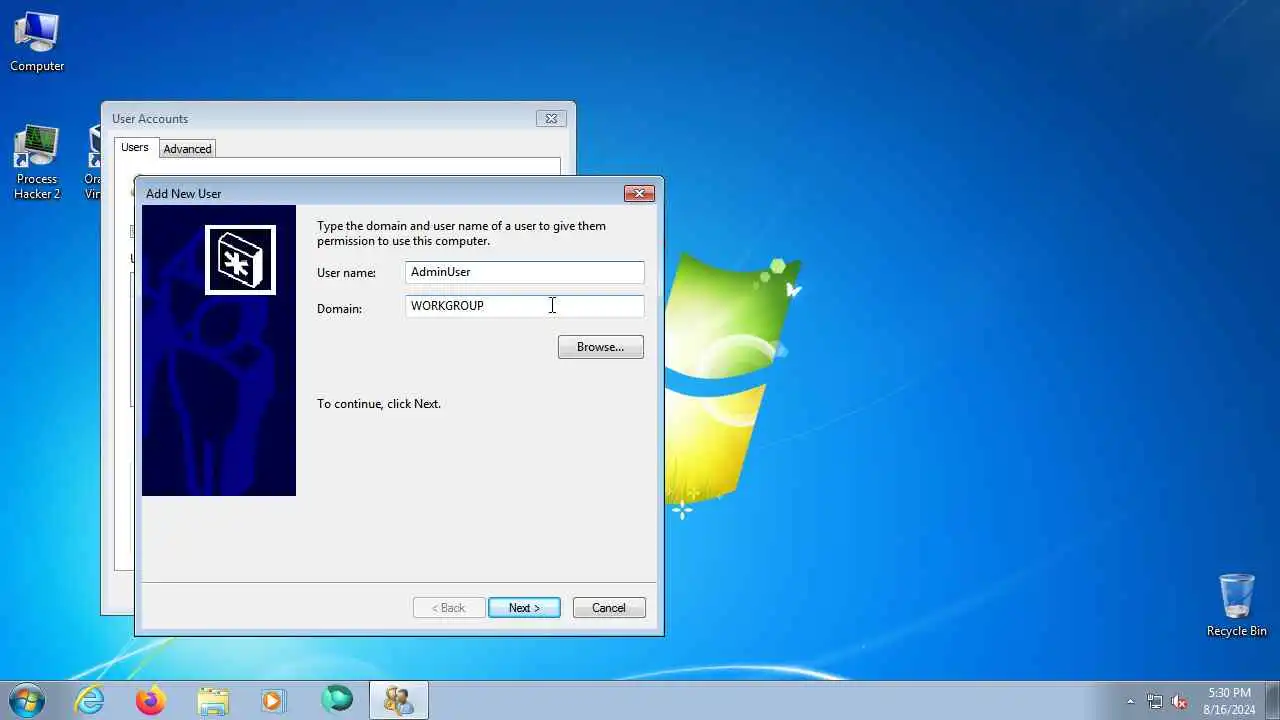Show hidden system tray icons
1280x720 pixels.
tap(1130, 701)
